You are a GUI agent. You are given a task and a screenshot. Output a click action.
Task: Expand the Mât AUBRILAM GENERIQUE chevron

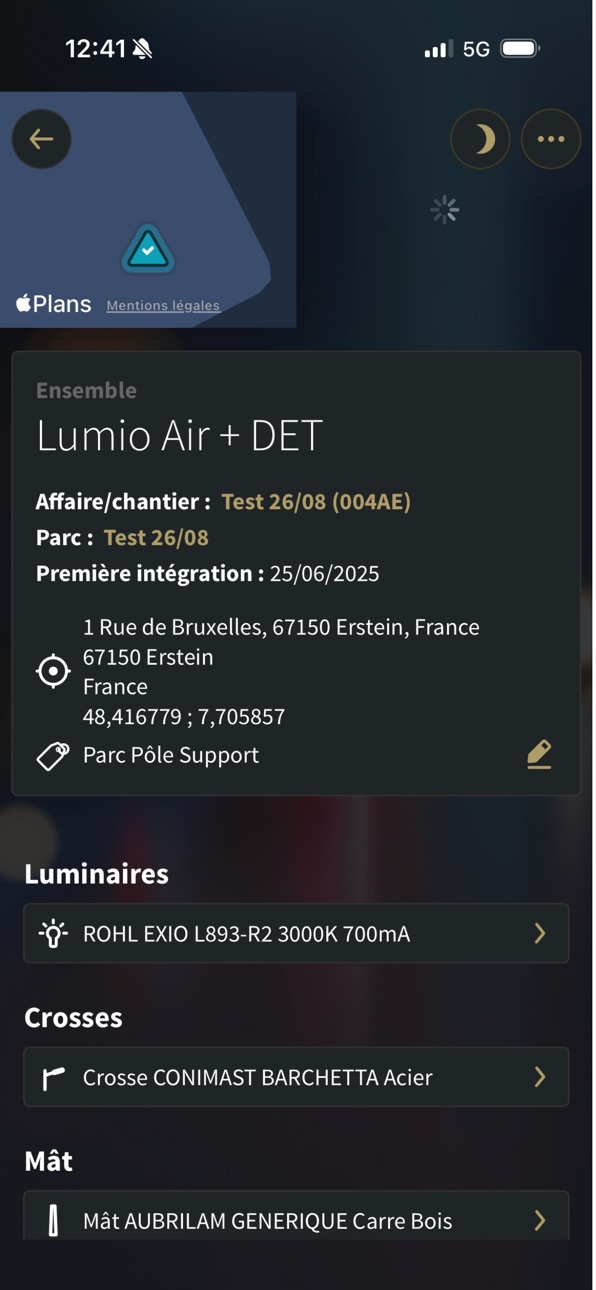(x=540, y=1220)
